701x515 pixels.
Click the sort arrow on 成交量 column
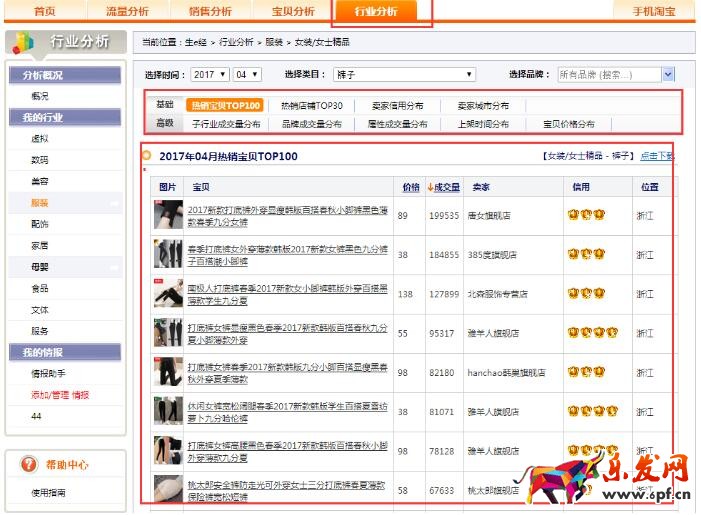coord(431,187)
